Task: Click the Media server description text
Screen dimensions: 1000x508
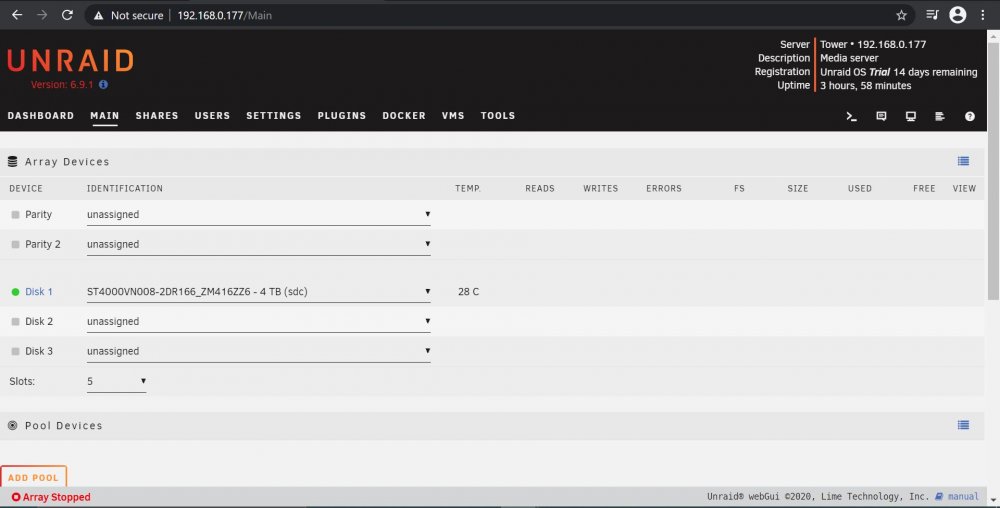Action: point(849,58)
